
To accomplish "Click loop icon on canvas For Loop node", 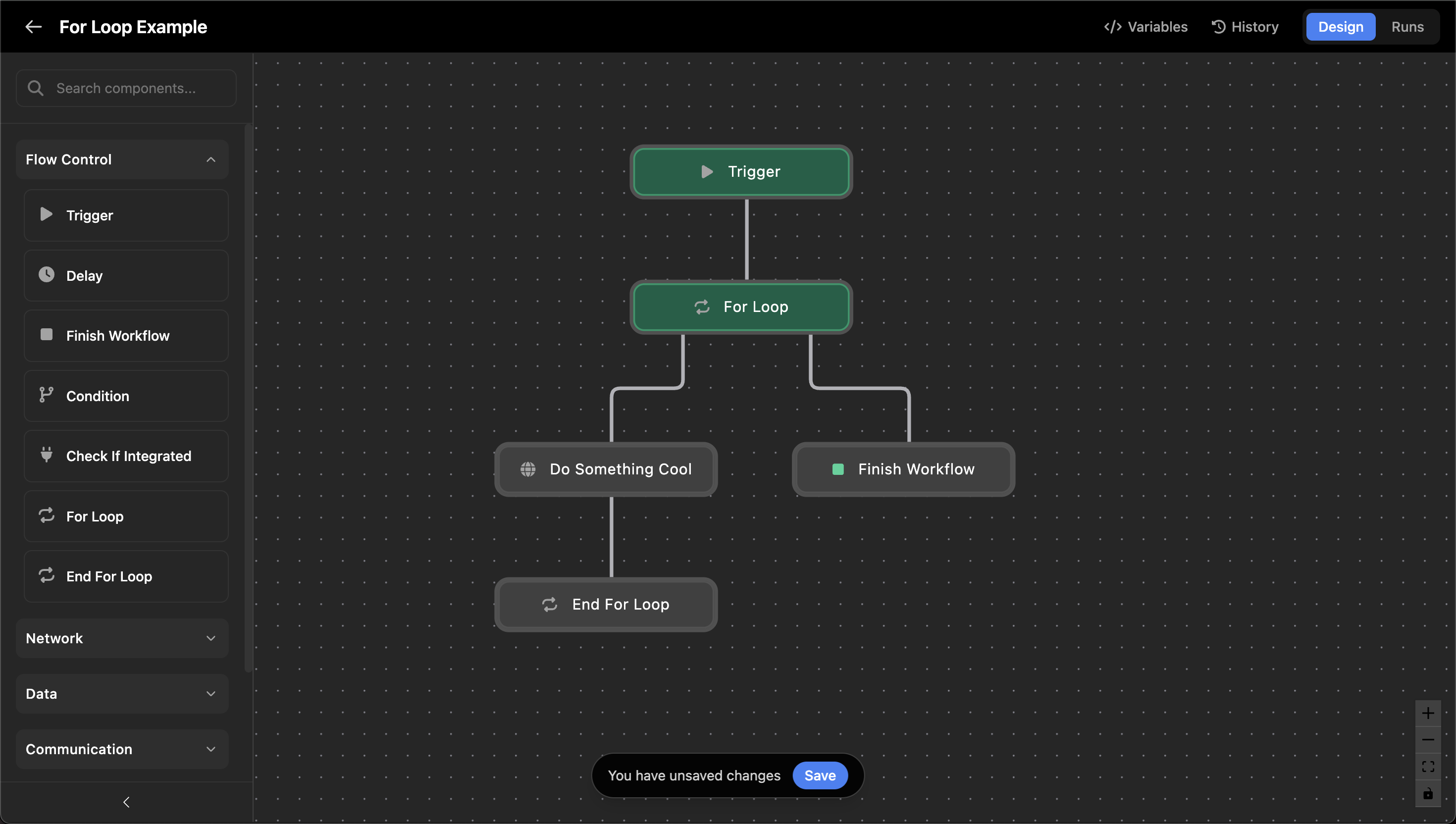I will coord(702,307).
